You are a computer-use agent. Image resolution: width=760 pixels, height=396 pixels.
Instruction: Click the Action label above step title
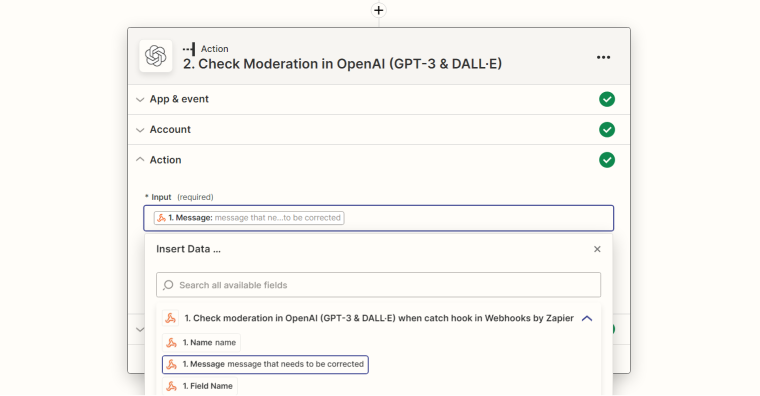coord(215,49)
